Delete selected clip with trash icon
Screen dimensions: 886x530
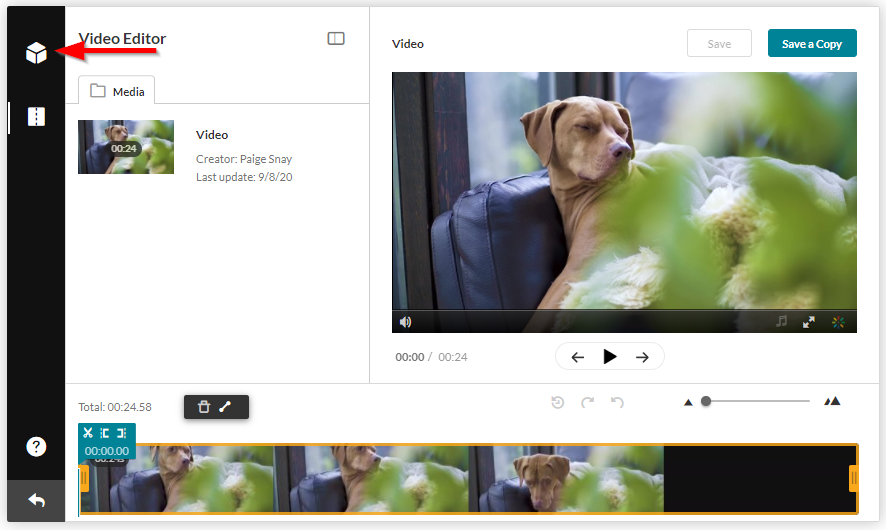click(204, 407)
